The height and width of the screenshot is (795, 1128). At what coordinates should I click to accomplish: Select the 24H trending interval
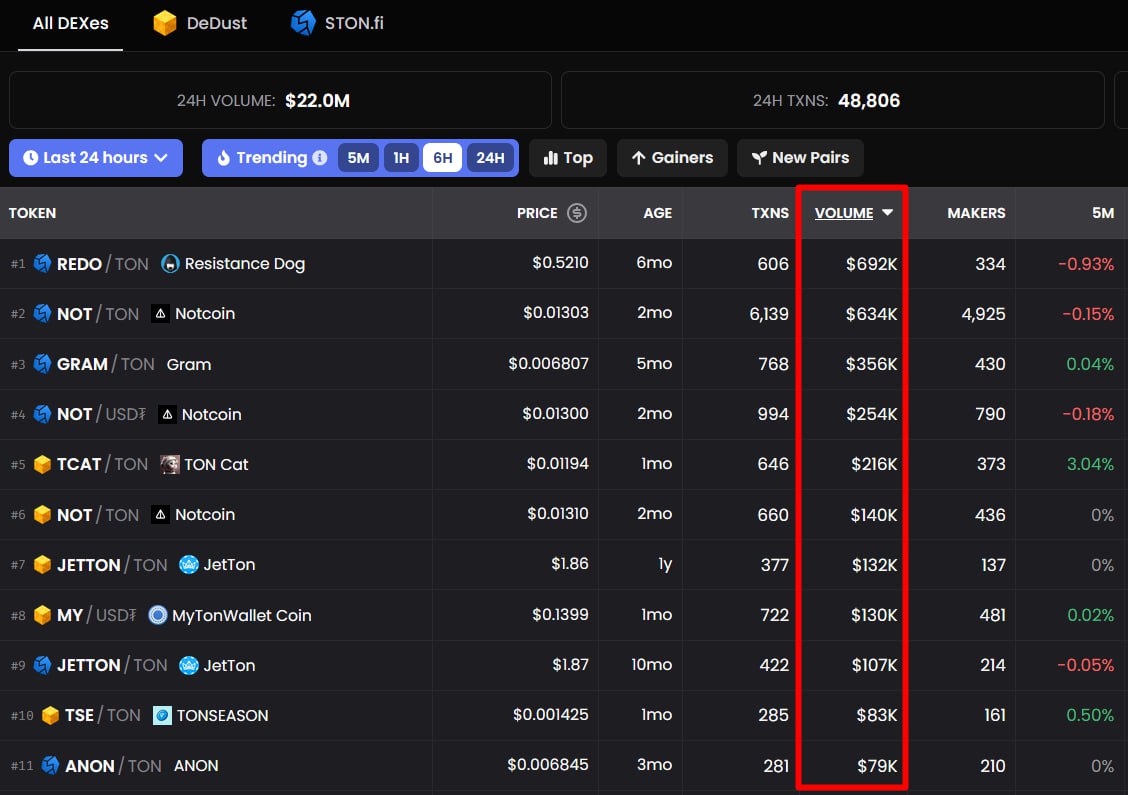[490, 158]
